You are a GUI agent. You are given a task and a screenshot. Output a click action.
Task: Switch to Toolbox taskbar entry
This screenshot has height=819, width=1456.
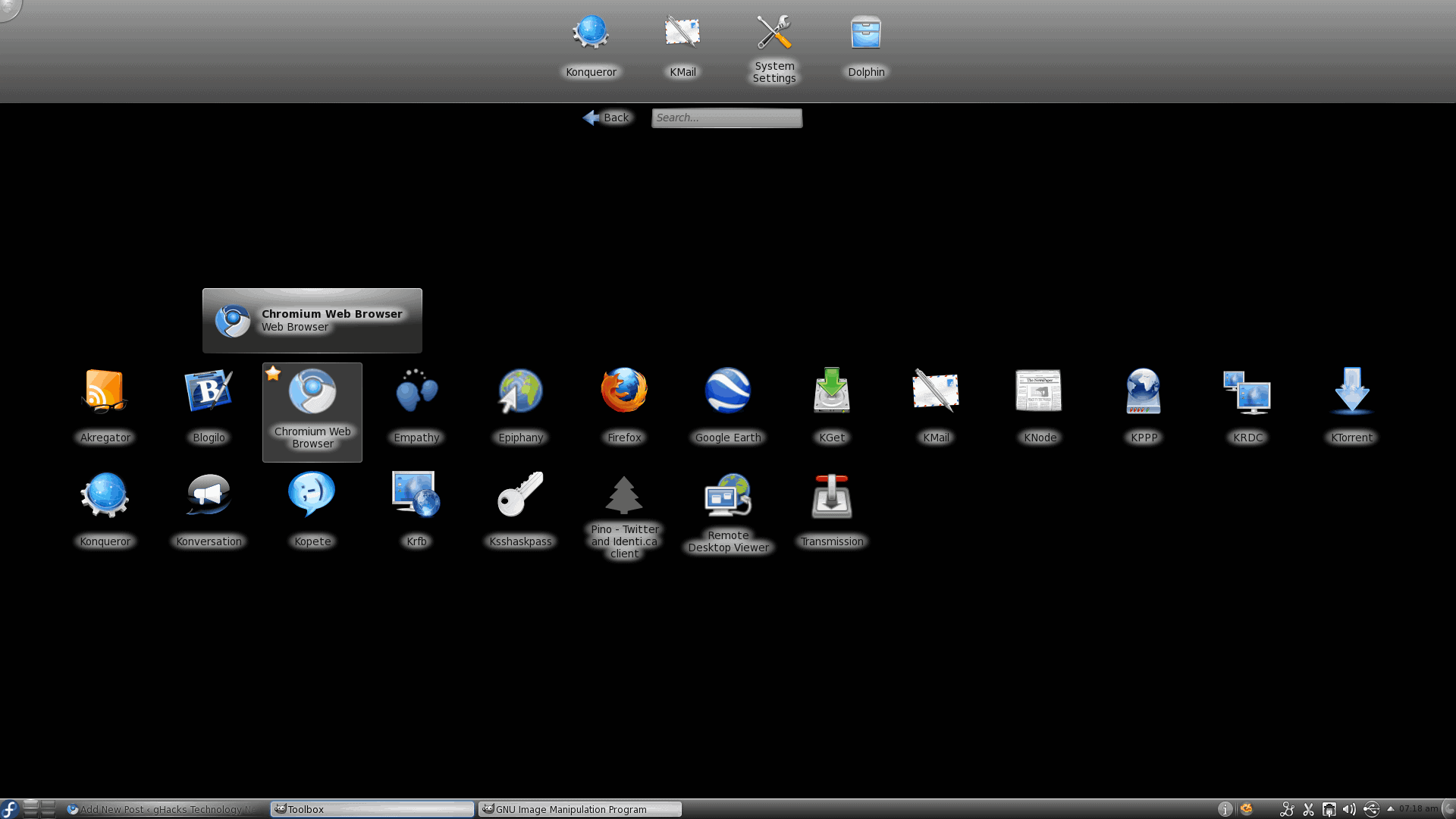[372, 809]
